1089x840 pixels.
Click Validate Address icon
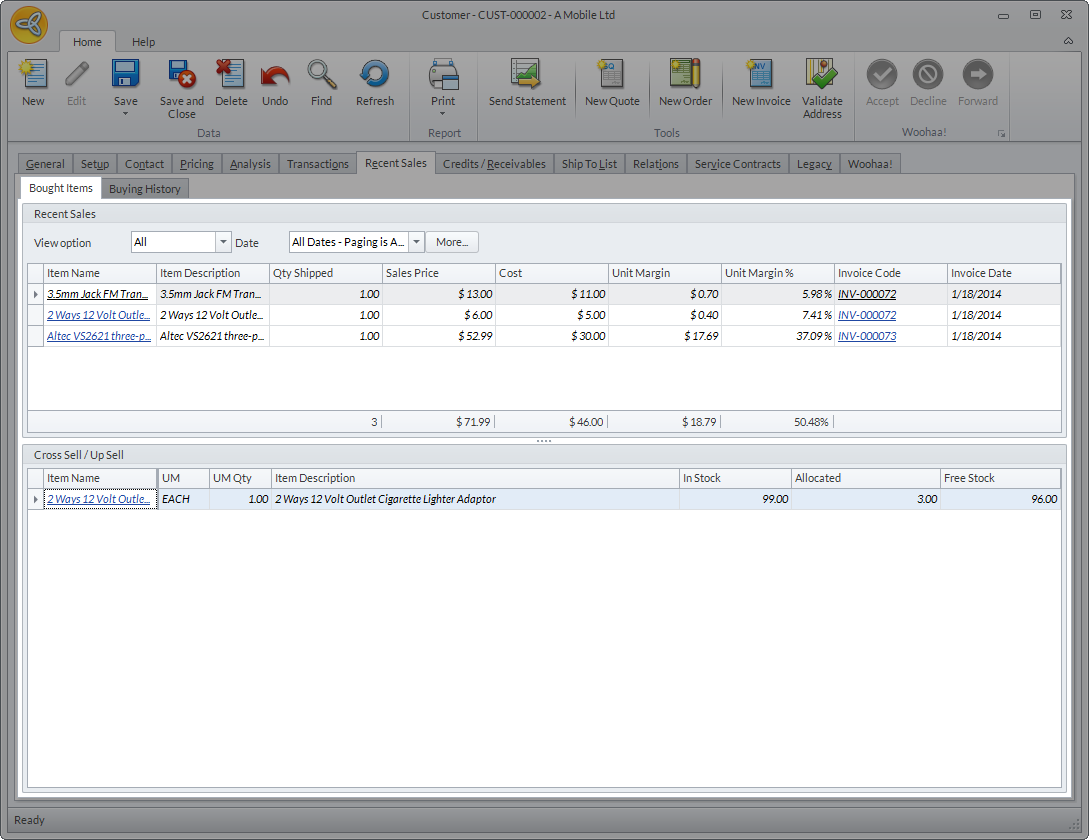coord(822,88)
